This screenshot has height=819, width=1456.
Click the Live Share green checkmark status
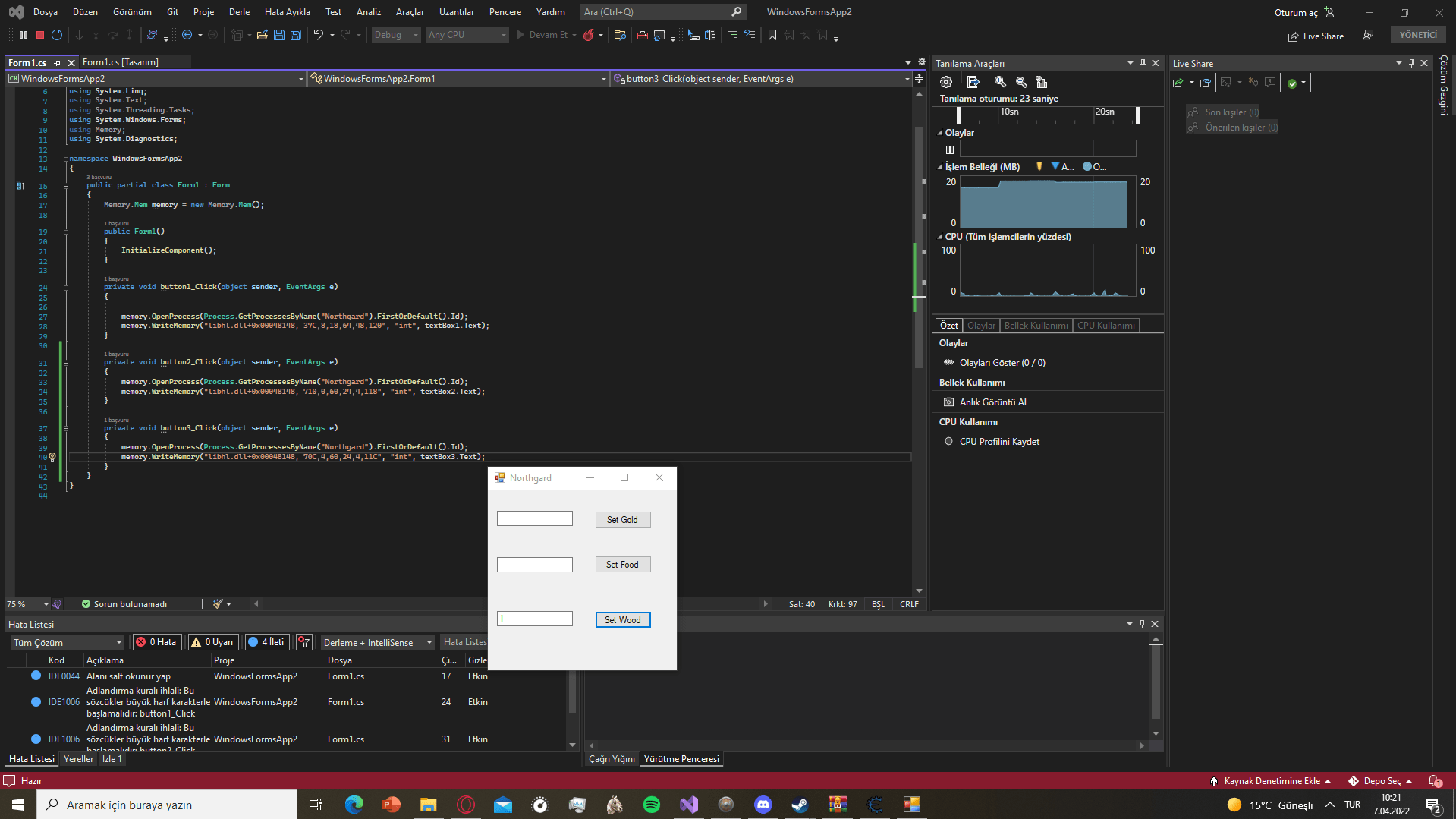[x=1292, y=83]
